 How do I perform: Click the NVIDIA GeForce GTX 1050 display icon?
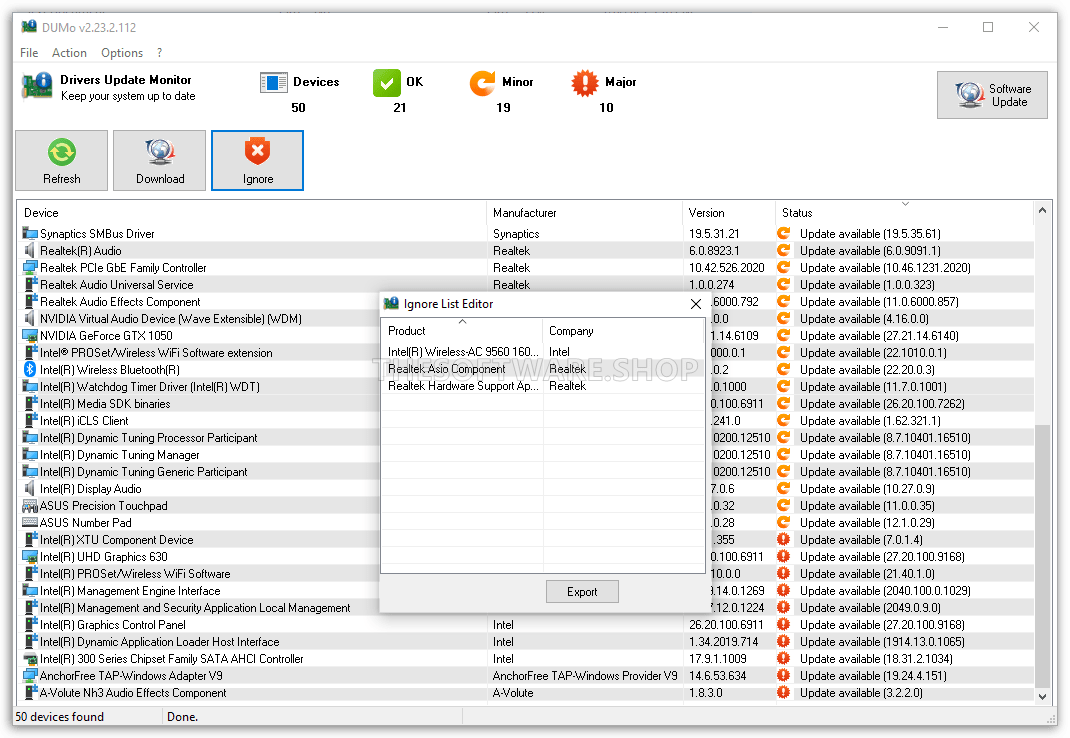[x=30, y=335]
